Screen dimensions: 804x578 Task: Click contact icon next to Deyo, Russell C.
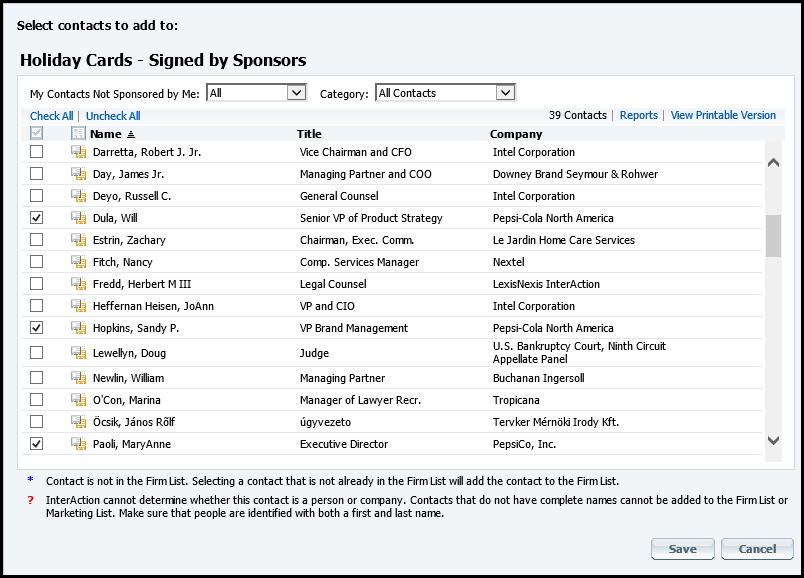tap(78, 196)
